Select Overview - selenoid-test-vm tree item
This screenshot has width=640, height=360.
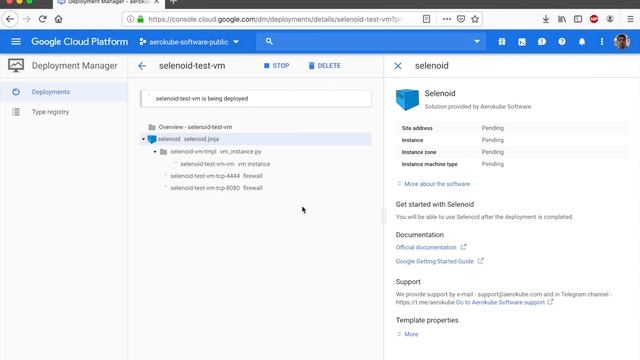(x=195, y=127)
